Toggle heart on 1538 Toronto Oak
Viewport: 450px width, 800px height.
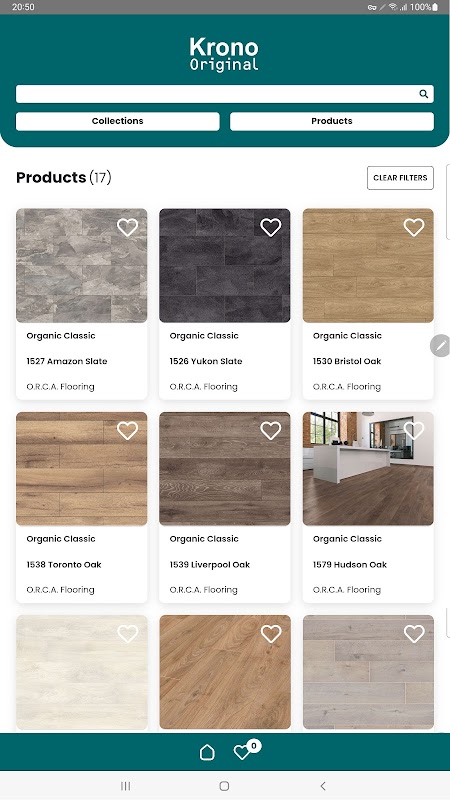coord(128,431)
